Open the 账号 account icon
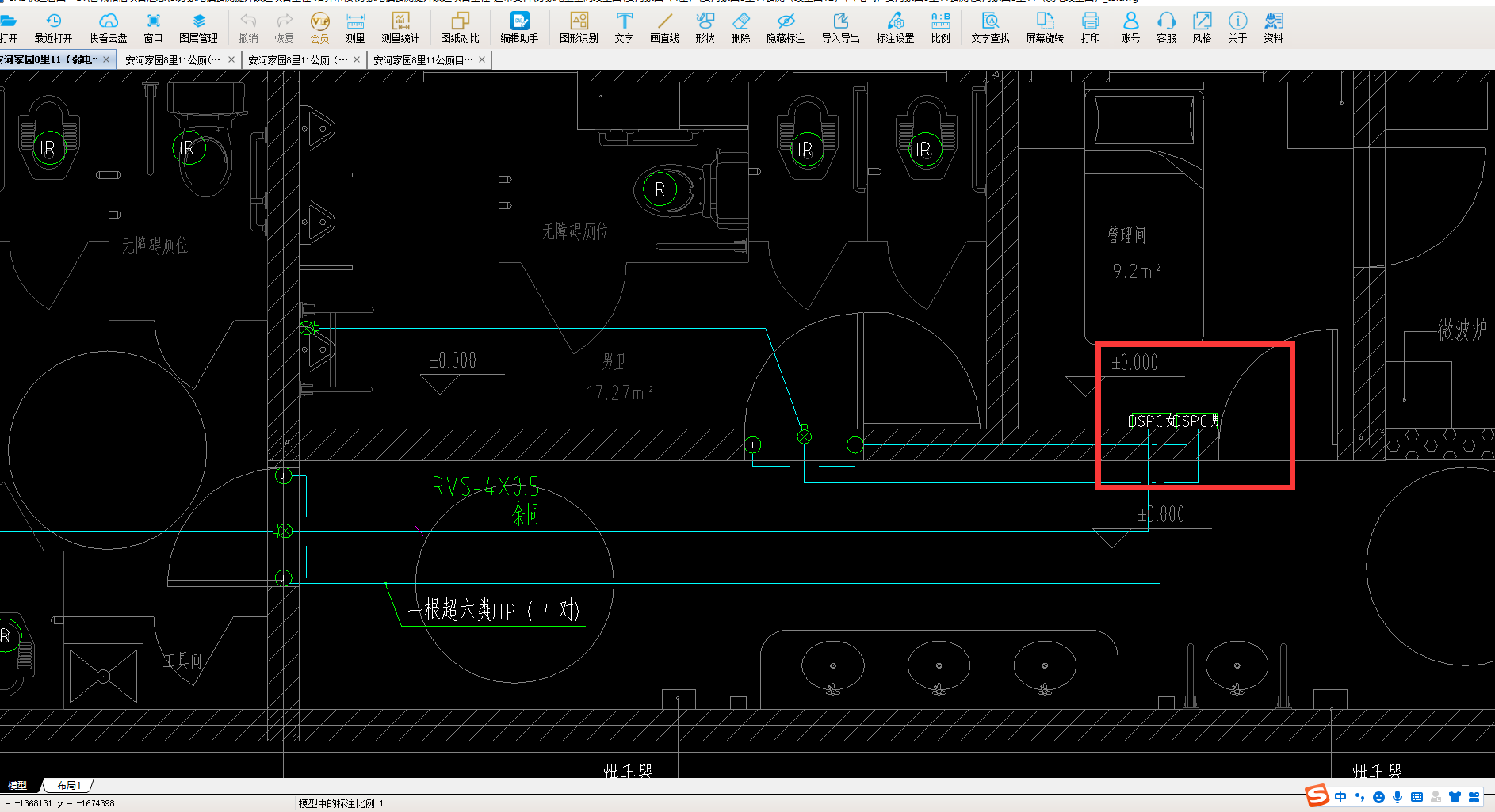Image resolution: width=1495 pixels, height=812 pixels. pos(1130,27)
